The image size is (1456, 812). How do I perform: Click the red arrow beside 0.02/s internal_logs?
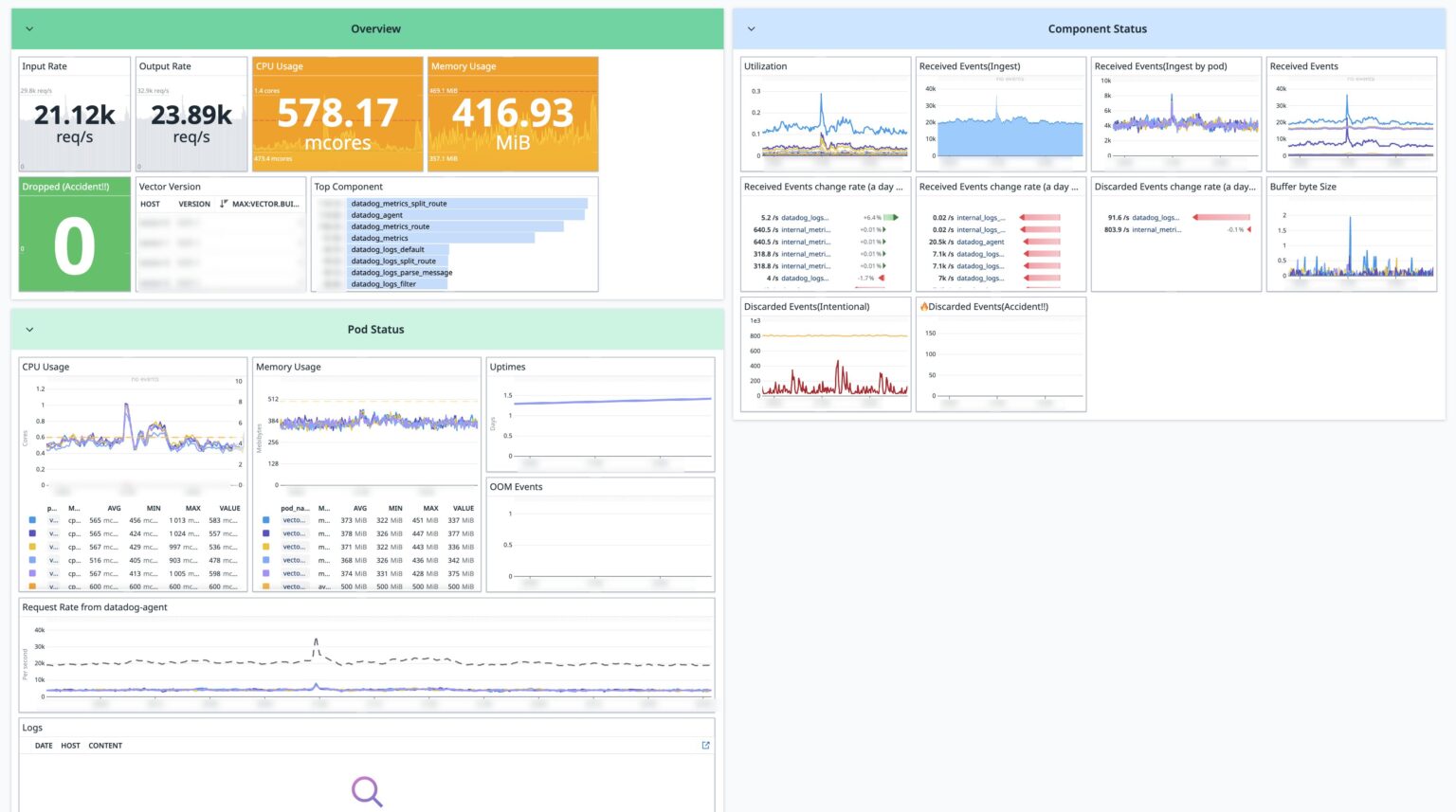tap(1024, 216)
